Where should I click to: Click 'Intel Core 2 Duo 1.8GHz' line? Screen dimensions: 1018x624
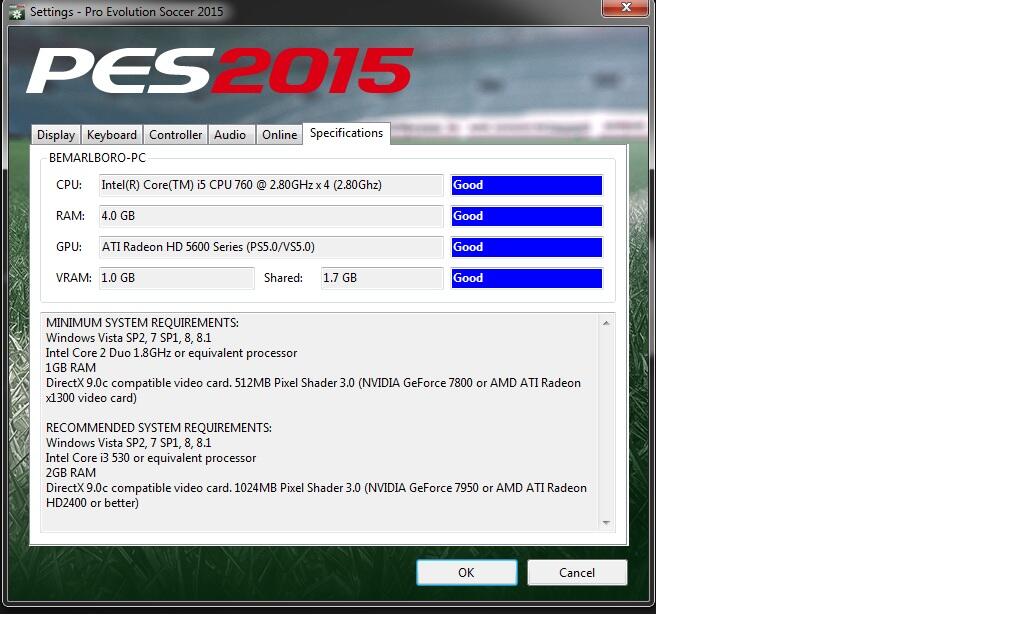point(171,353)
